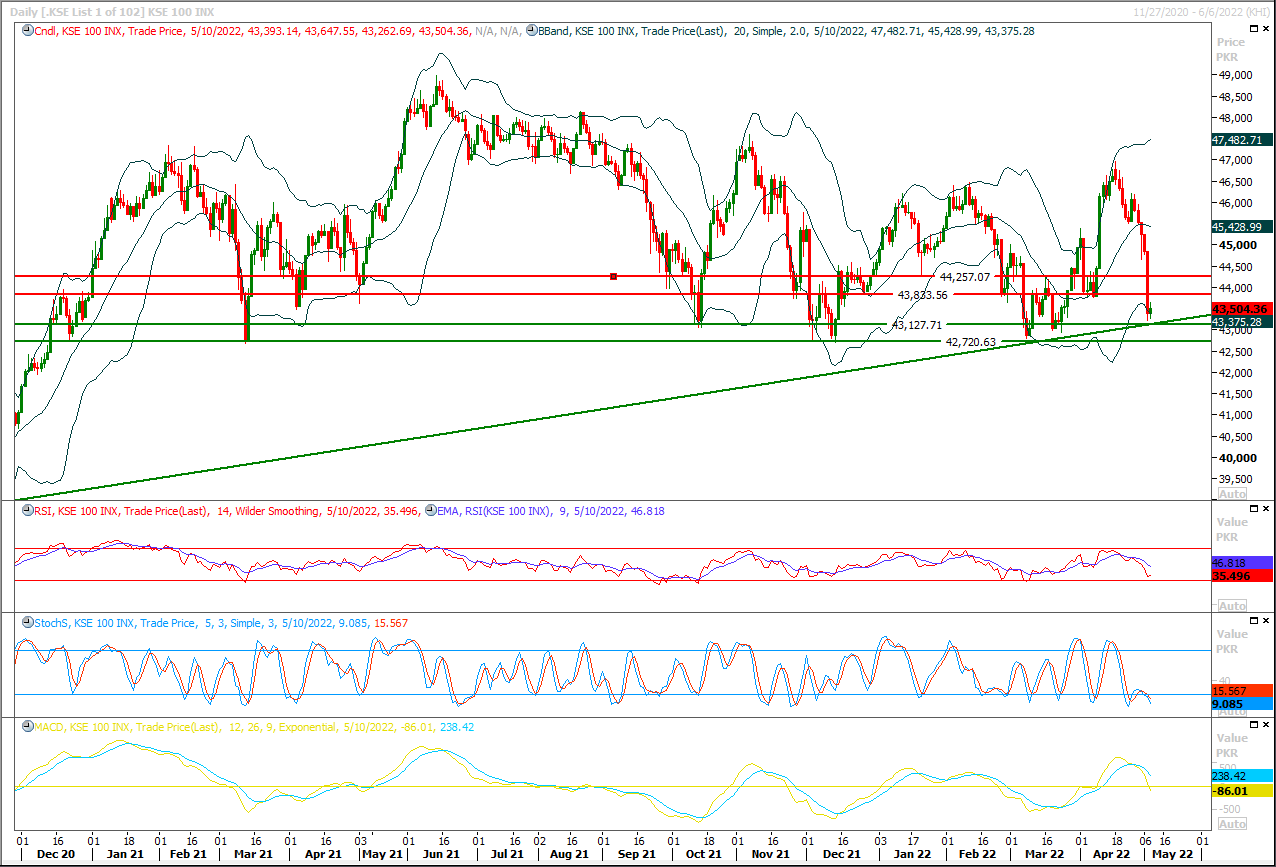1276x867 pixels.
Task: Click the May 22 month label on time axis
Action: [1172, 855]
